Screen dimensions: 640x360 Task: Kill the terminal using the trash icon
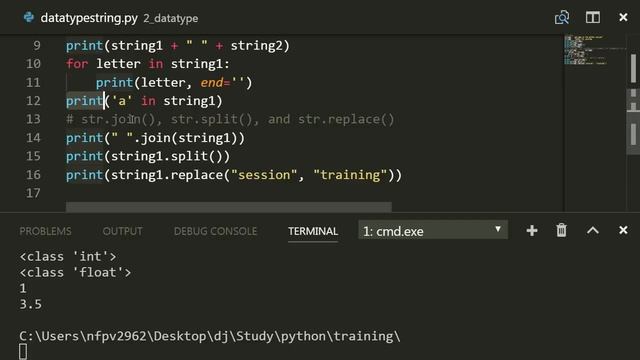(562, 231)
